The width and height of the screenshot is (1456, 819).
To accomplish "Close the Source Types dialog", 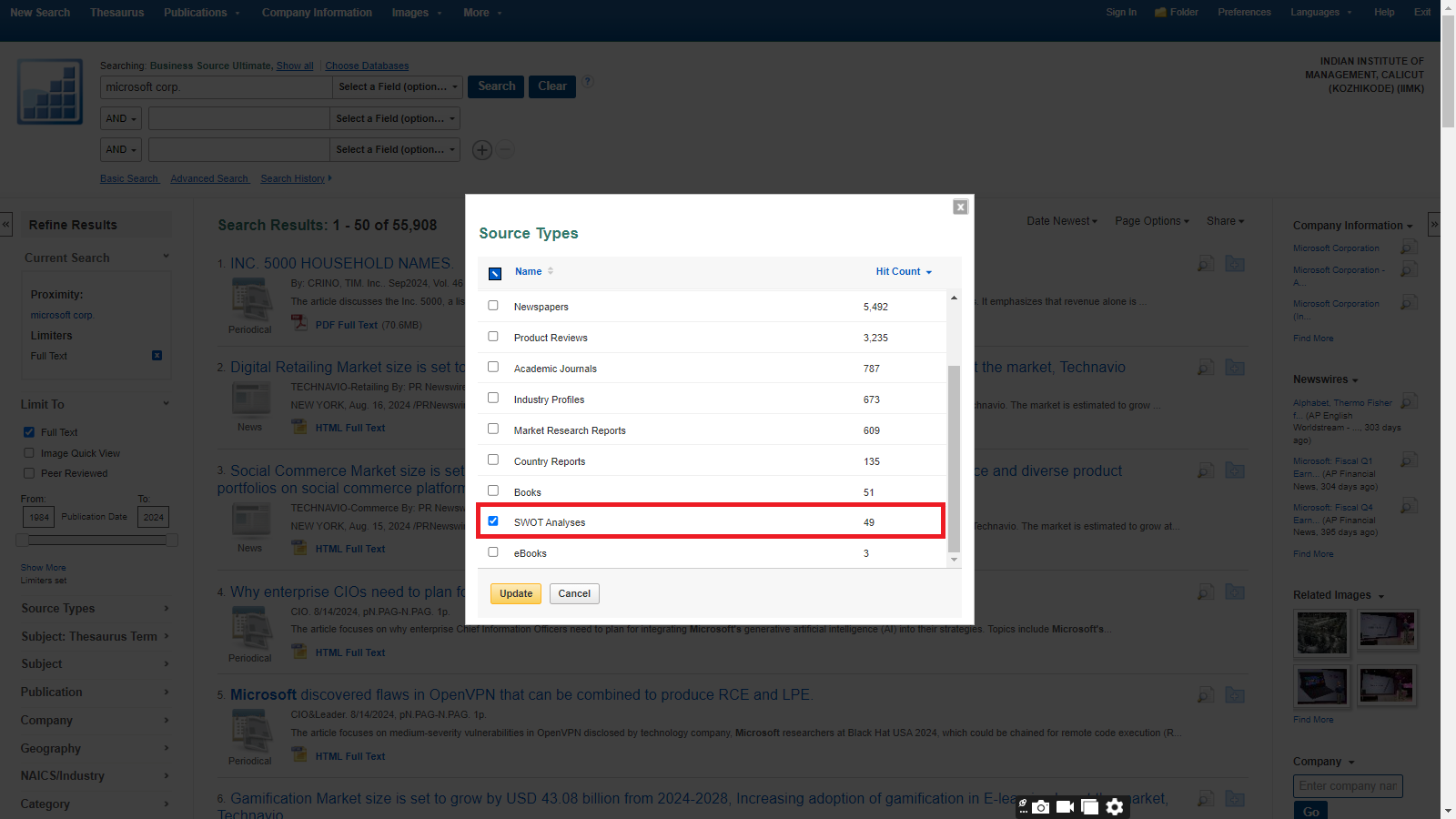I will coord(960,207).
